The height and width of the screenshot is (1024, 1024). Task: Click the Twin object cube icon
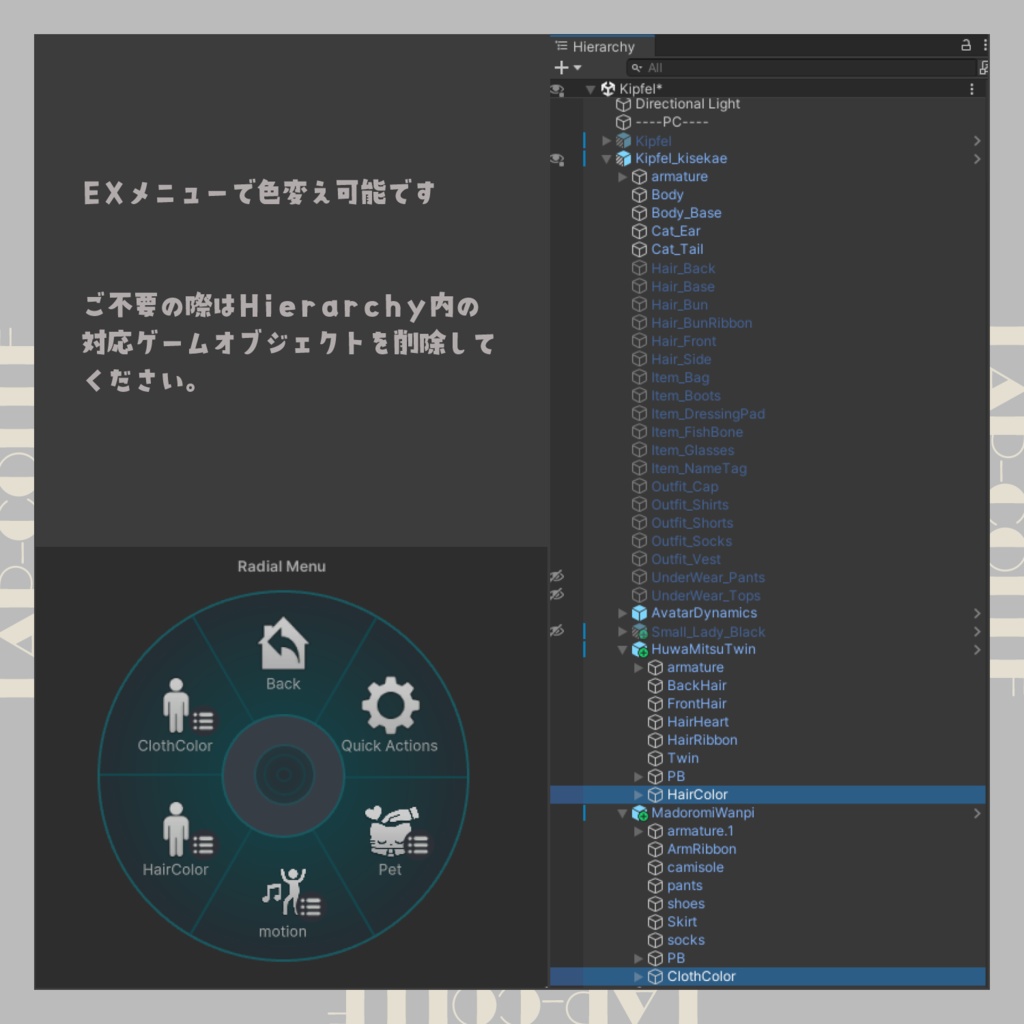click(655, 758)
